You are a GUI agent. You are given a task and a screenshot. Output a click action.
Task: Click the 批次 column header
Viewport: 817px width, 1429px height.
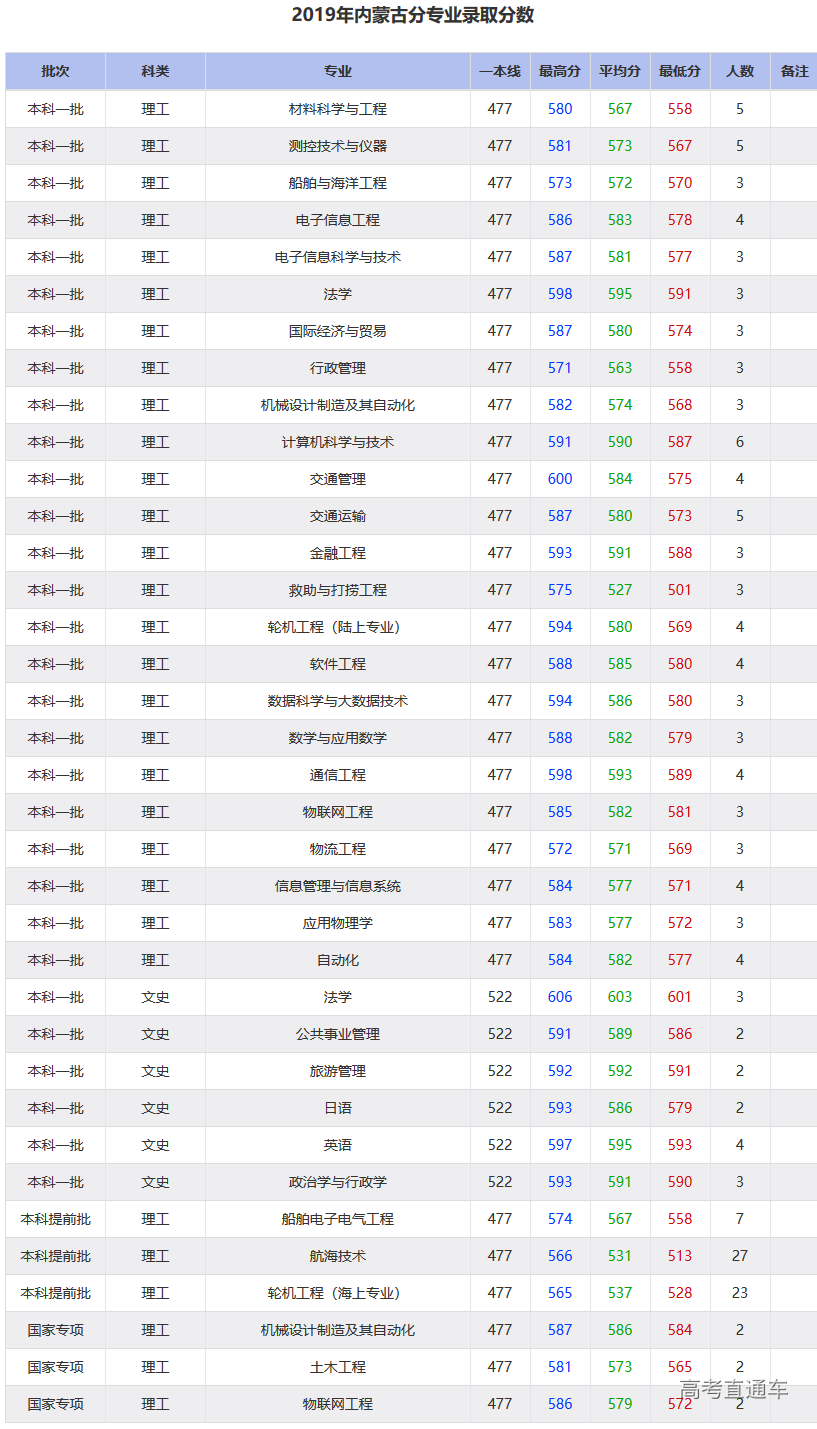pyautogui.click(x=55, y=72)
